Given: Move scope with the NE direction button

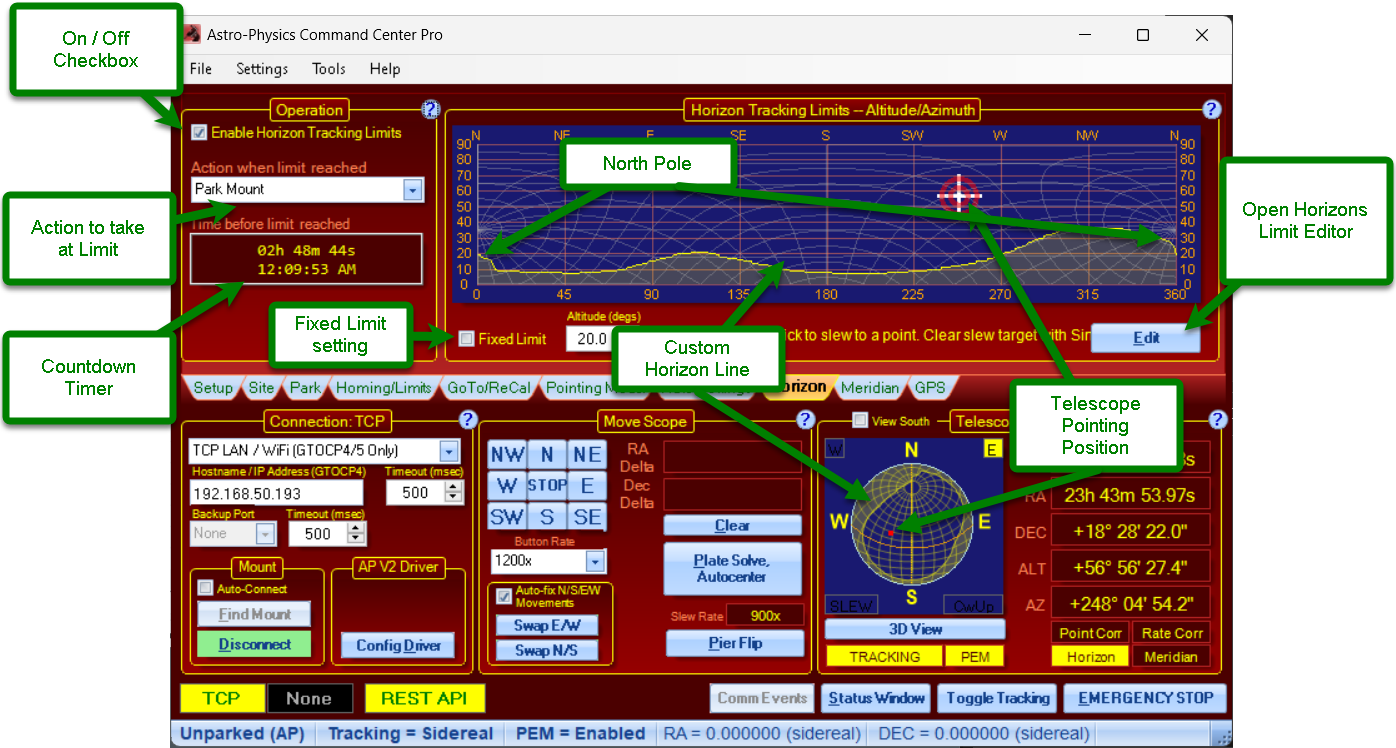Looking at the screenshot, I should (587, 455).
